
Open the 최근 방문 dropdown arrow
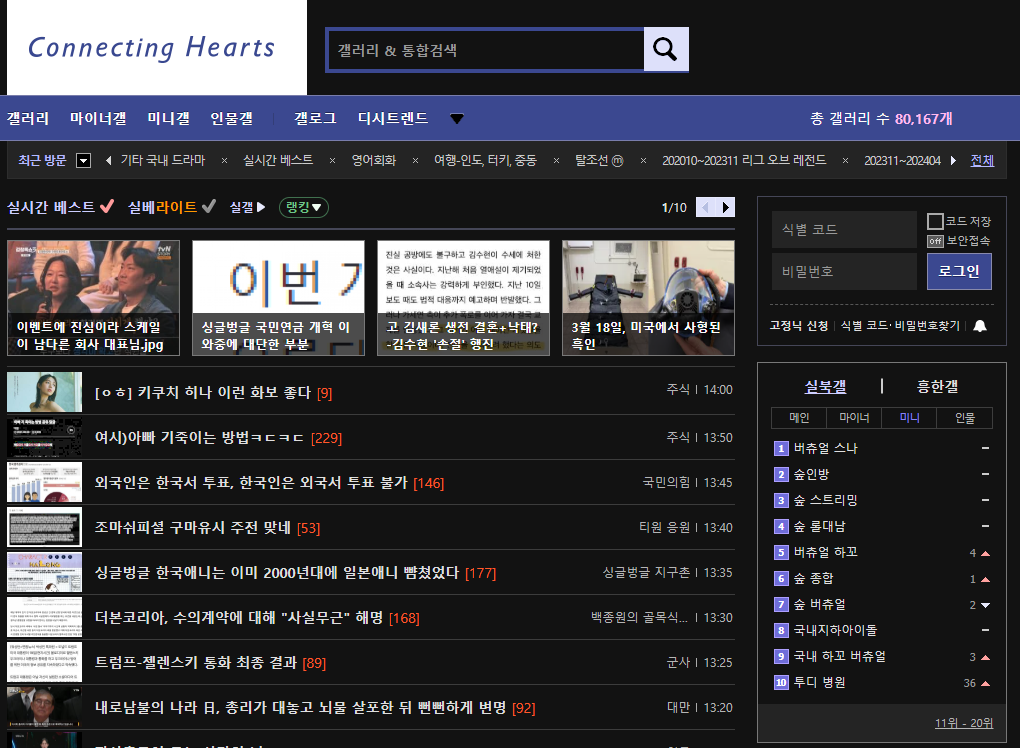pyautogui.click(x=84, y=161)
